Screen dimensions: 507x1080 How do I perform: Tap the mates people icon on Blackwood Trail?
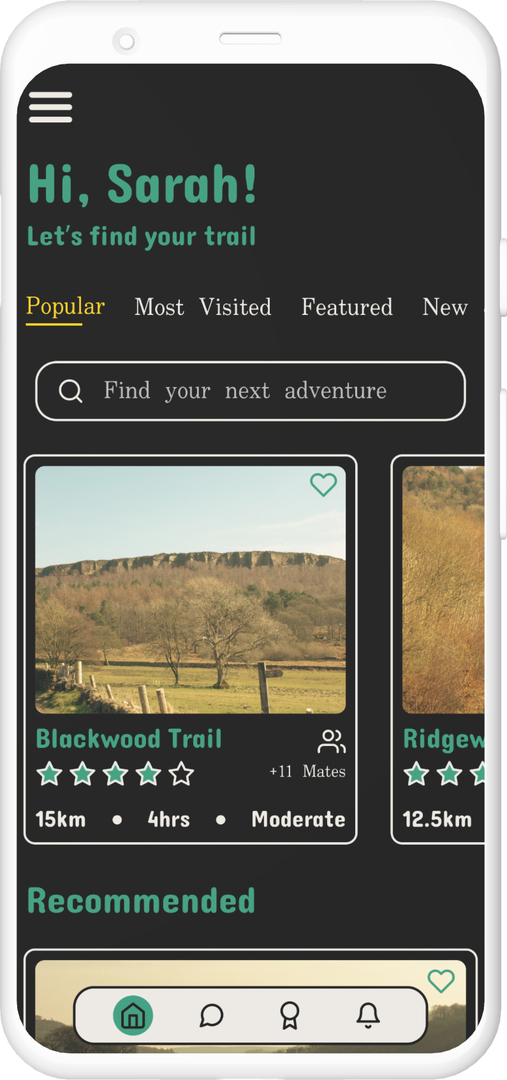331,742
